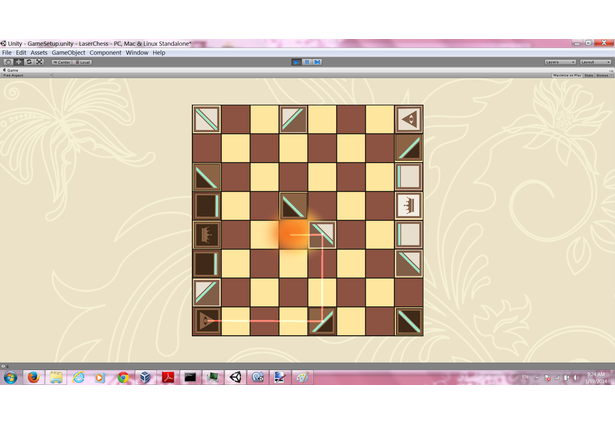The width and height of the screenshot is (615, 424).
Task: Select the light mirror below the lower light block
Action: (409, 263)
